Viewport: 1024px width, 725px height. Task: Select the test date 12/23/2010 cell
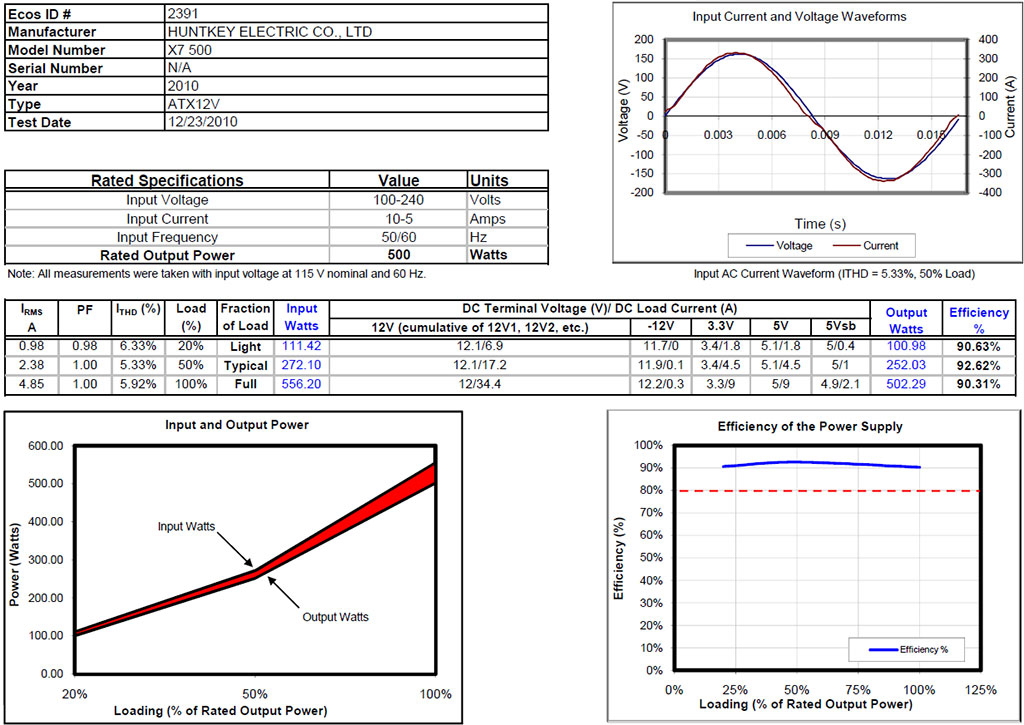(202, 121)
